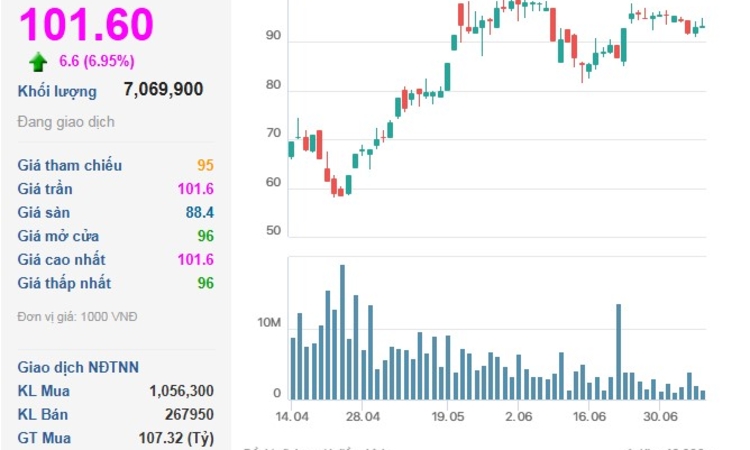Click the Giá thấp nhất label
The width and height of the screenshot is (750, 450).
[x=63, y=283]
